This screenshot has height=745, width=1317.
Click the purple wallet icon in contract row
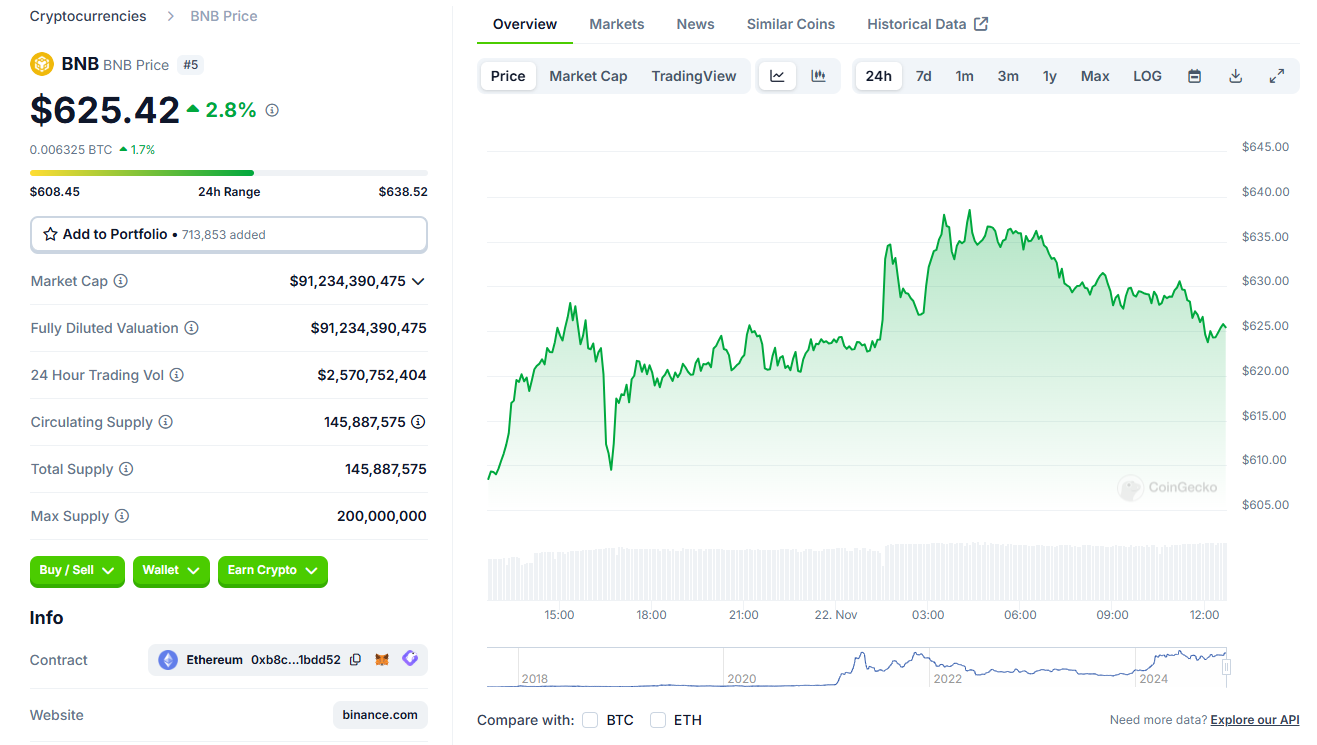pos(410,659)
